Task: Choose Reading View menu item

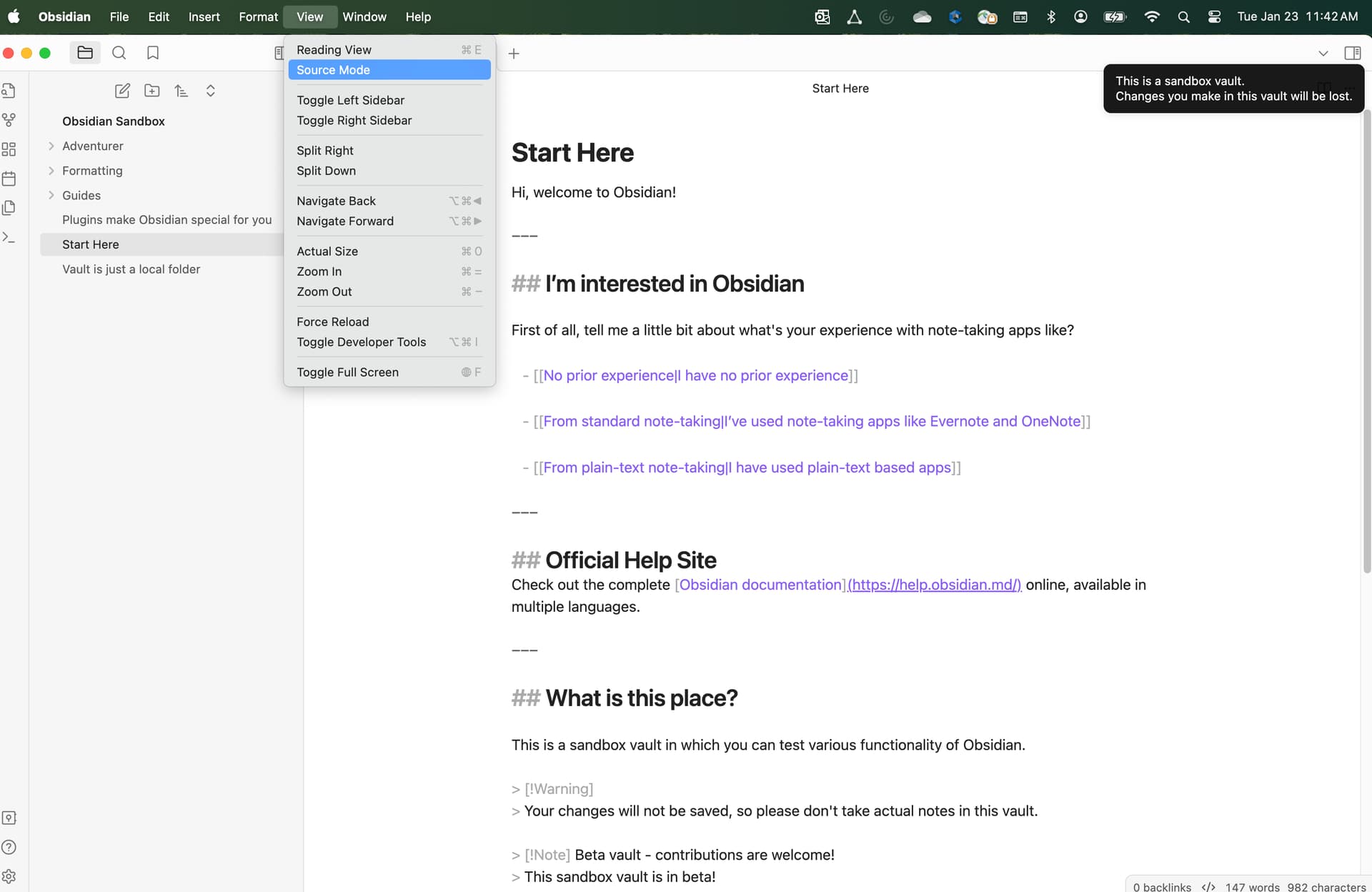Action: click(x=389, y=49)
